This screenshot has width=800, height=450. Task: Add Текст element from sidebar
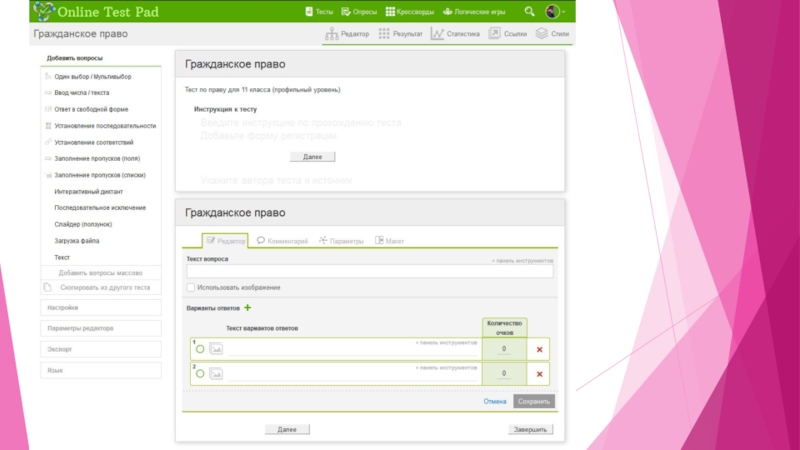[x=62, y=258]
